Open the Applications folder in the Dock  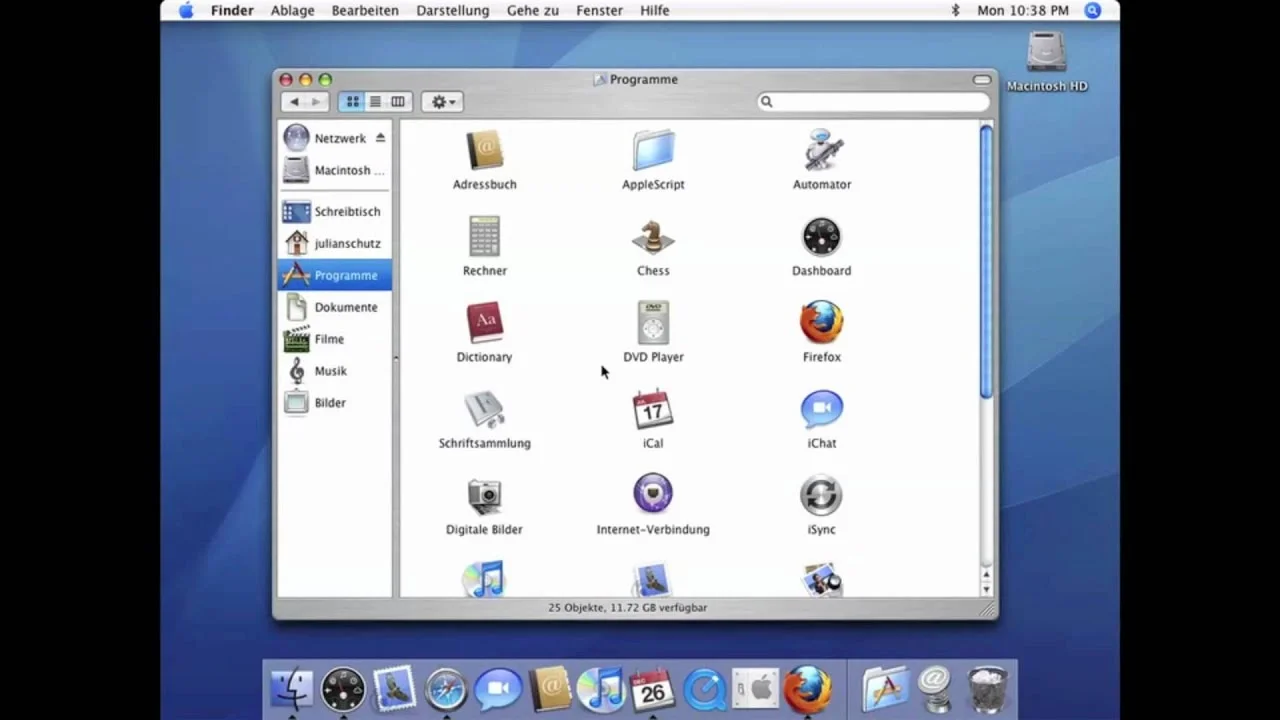point(884,689)
